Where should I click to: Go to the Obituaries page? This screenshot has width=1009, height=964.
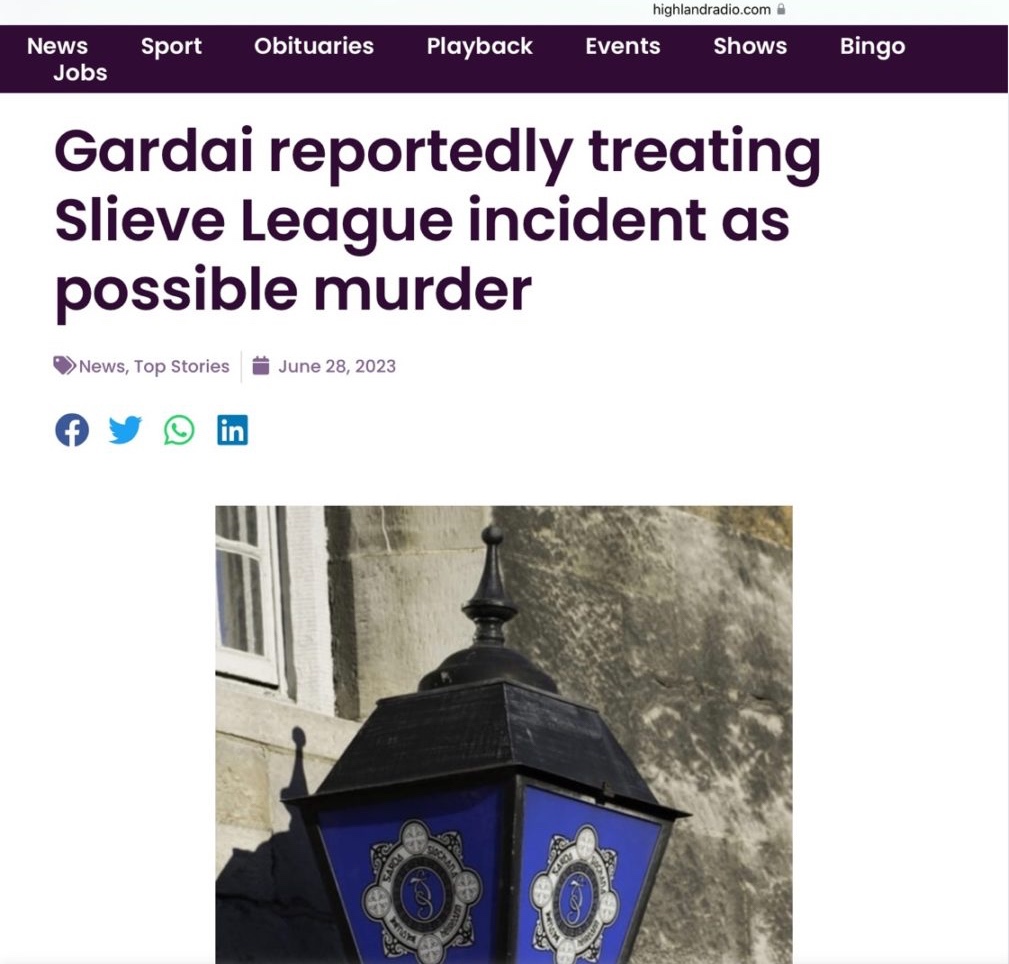(314, 46)
